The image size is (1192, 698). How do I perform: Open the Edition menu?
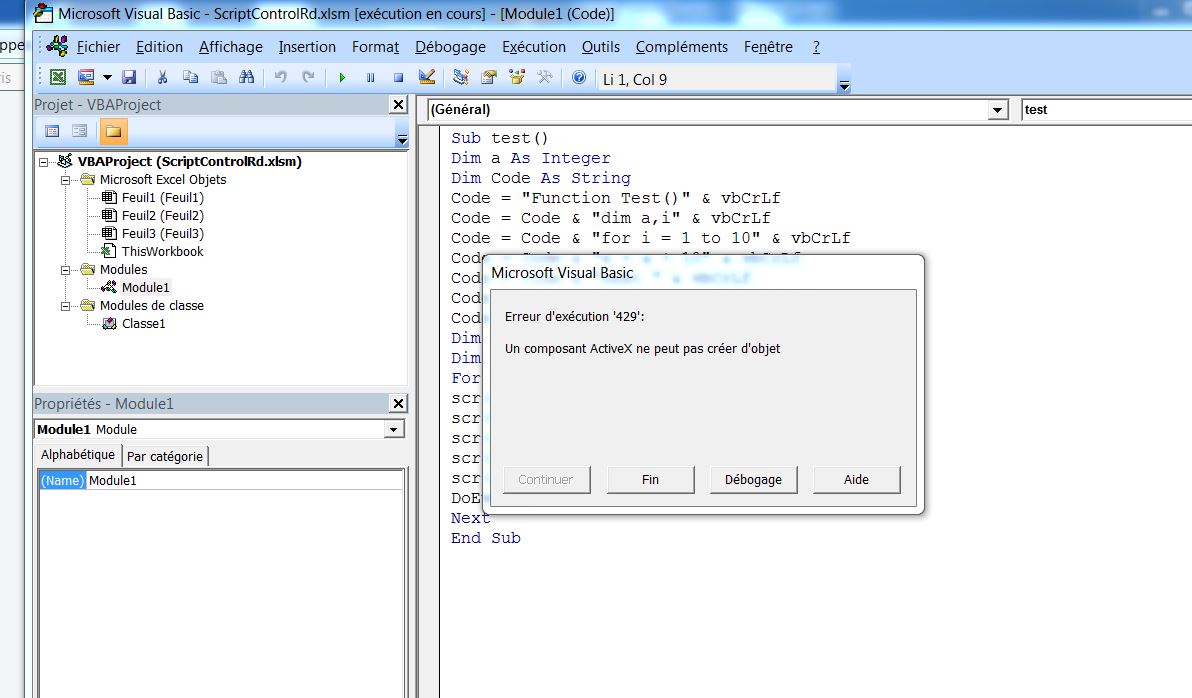(159, 47)
